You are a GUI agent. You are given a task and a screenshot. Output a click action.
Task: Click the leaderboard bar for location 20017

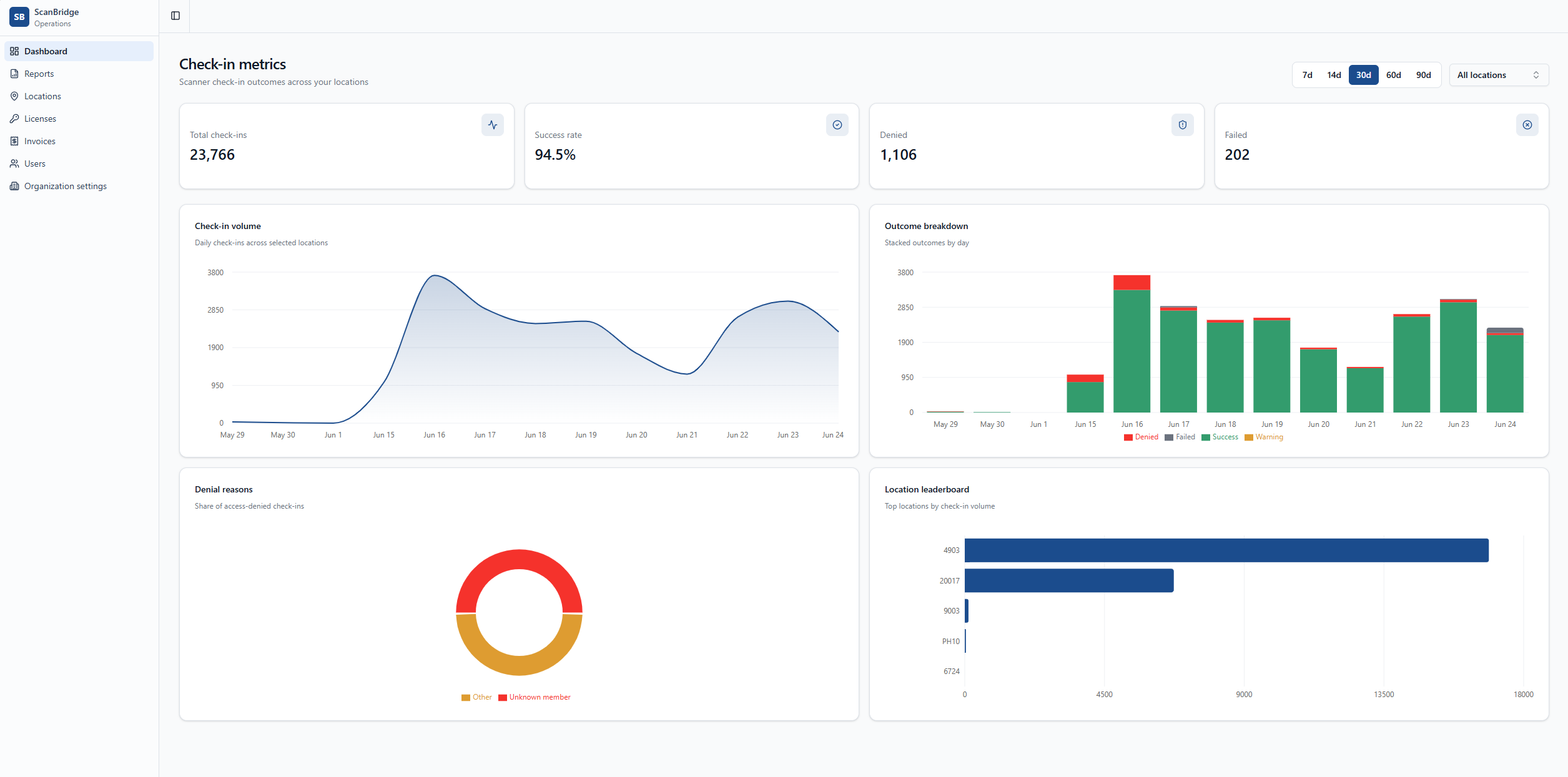1069,580
